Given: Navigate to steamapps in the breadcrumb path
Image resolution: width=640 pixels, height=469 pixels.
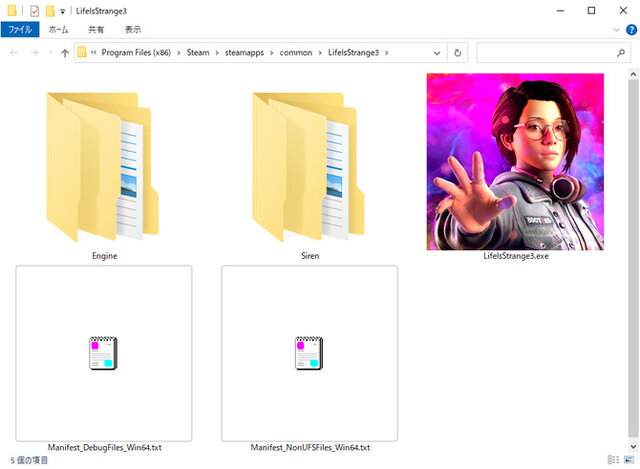Looking at the screenshot, I should [x=244, y=53].
